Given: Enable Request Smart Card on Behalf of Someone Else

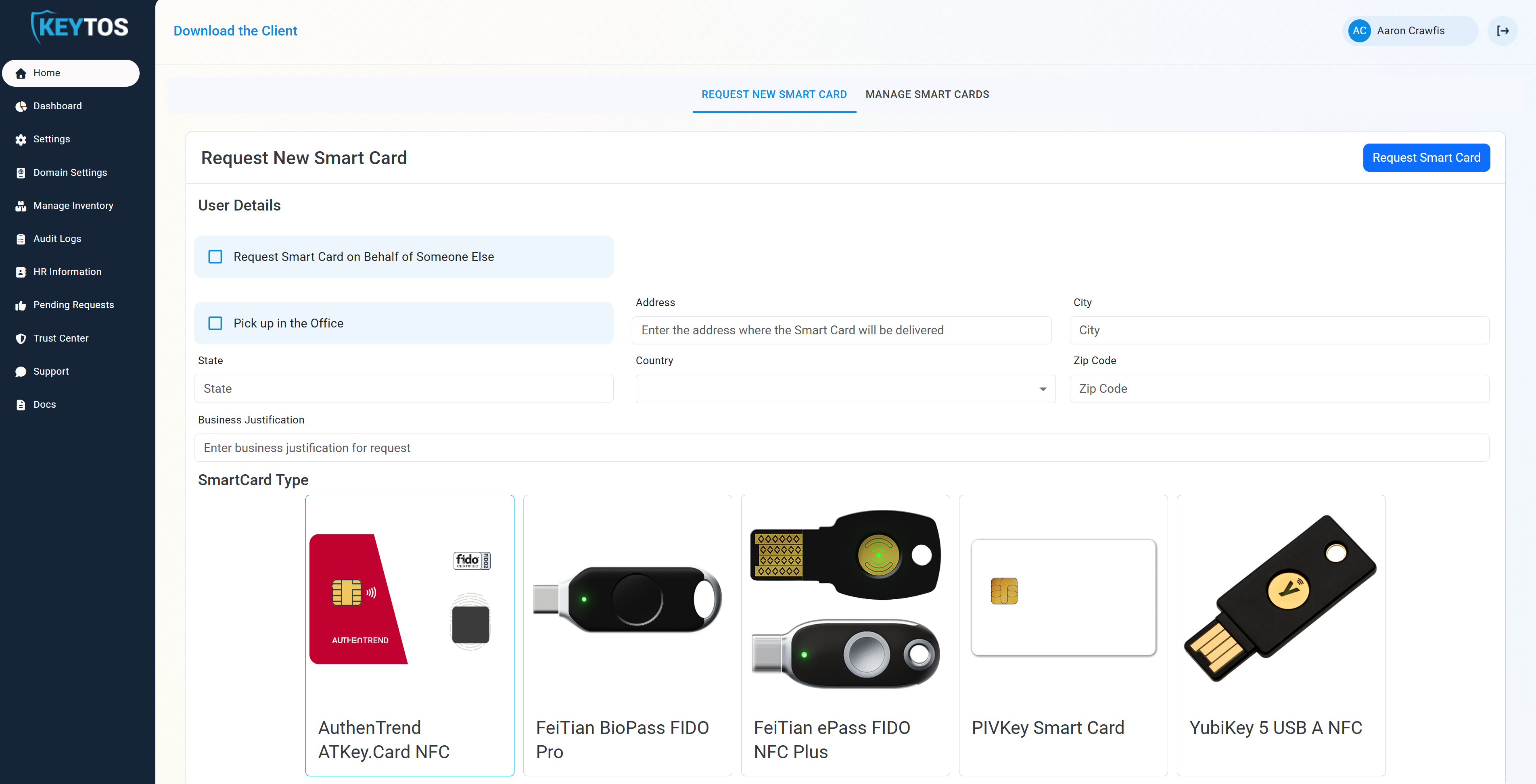Looking at the screenshot, I should pos(215,256).
